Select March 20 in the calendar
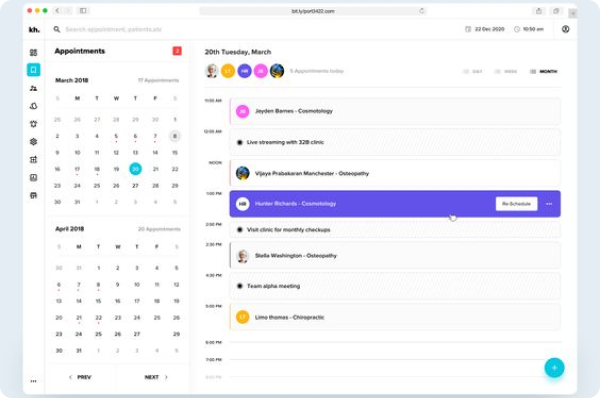600x398 pixels. pyautogui.click(x=135, y=169)
